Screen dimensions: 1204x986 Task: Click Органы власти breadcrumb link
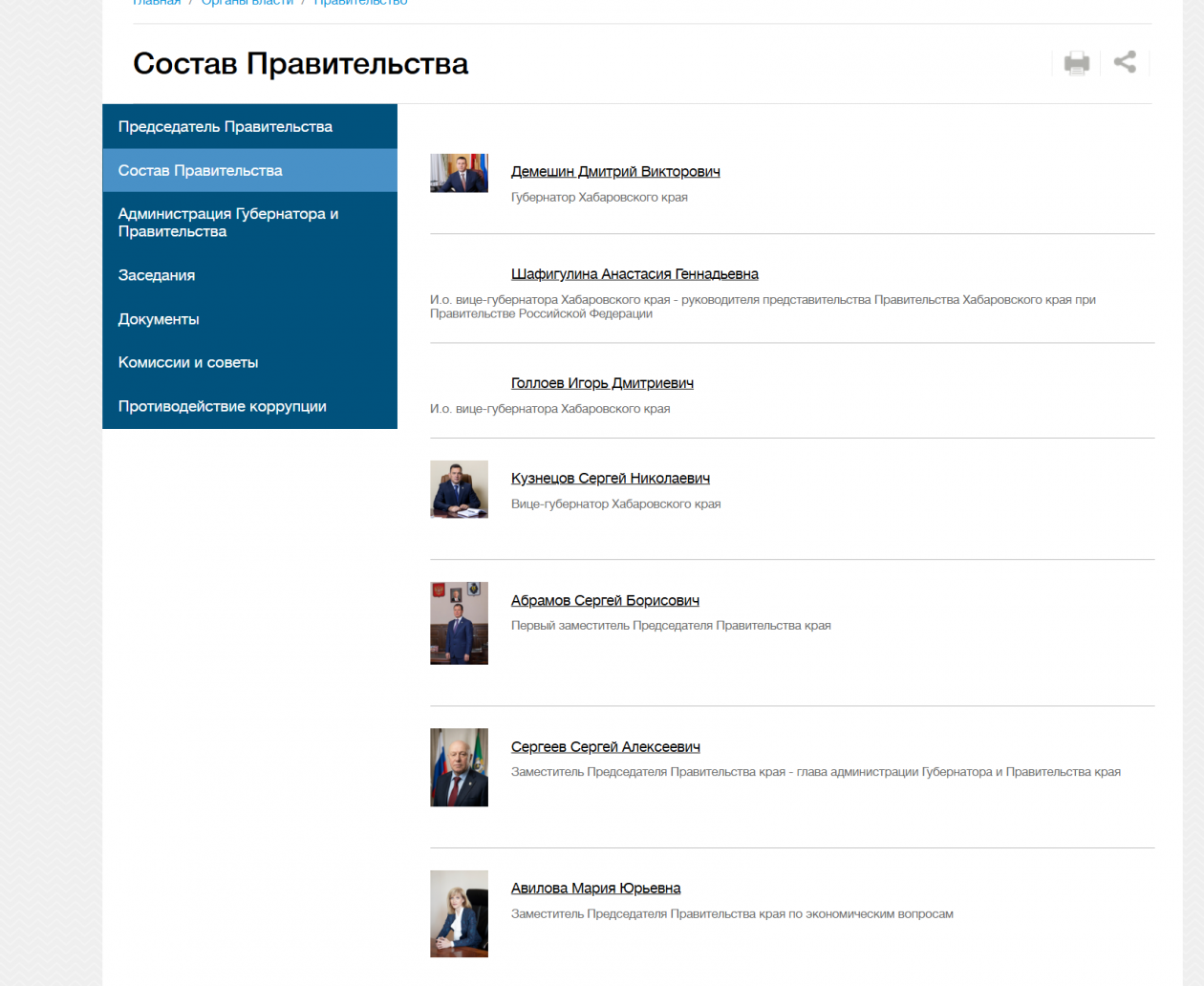(247, 3)
